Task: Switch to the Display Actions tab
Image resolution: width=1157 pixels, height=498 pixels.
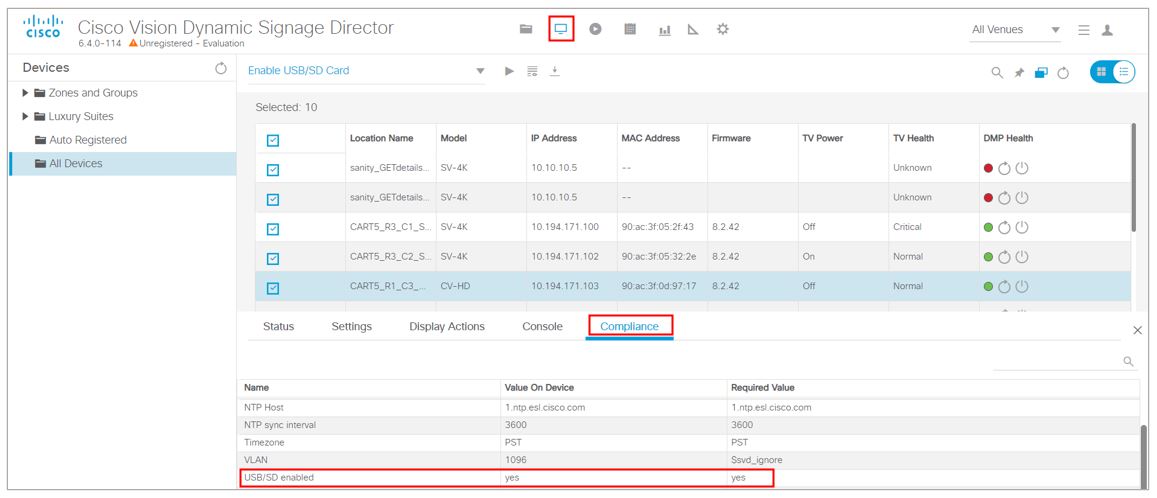Action: pos(447,327)
